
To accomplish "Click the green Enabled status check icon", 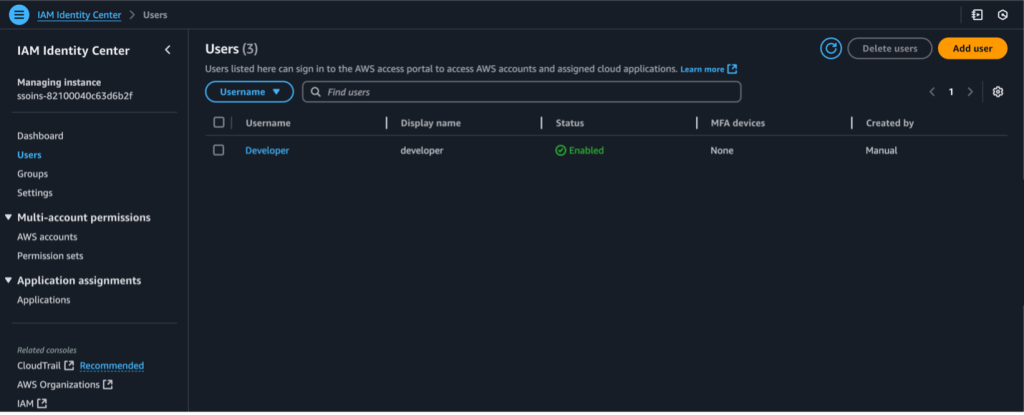I will (560, 150).
